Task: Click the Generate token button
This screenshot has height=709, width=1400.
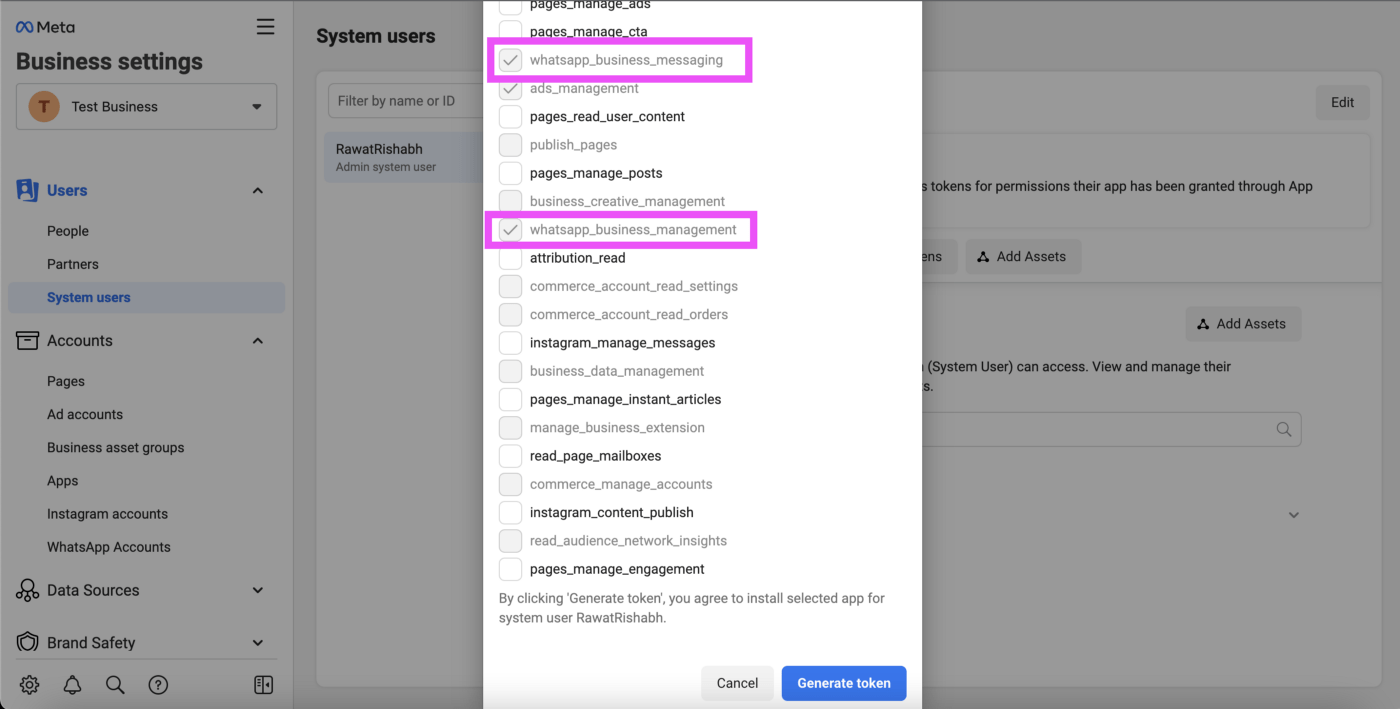Action: click(x=843, y=683)
